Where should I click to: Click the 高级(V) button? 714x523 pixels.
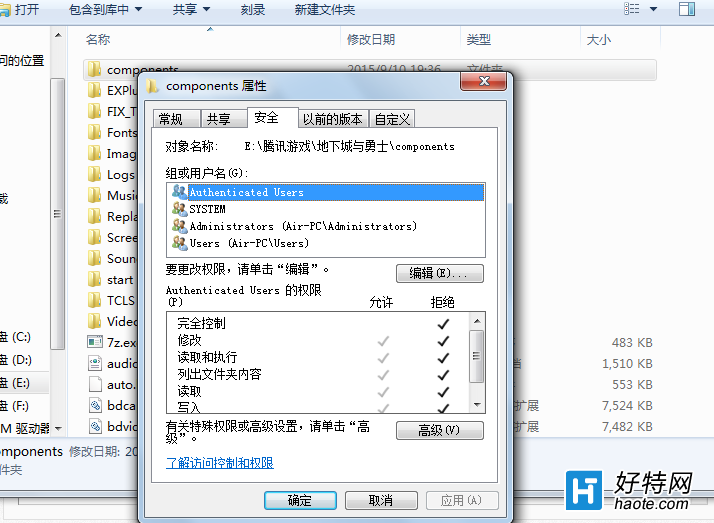point(439,430)
